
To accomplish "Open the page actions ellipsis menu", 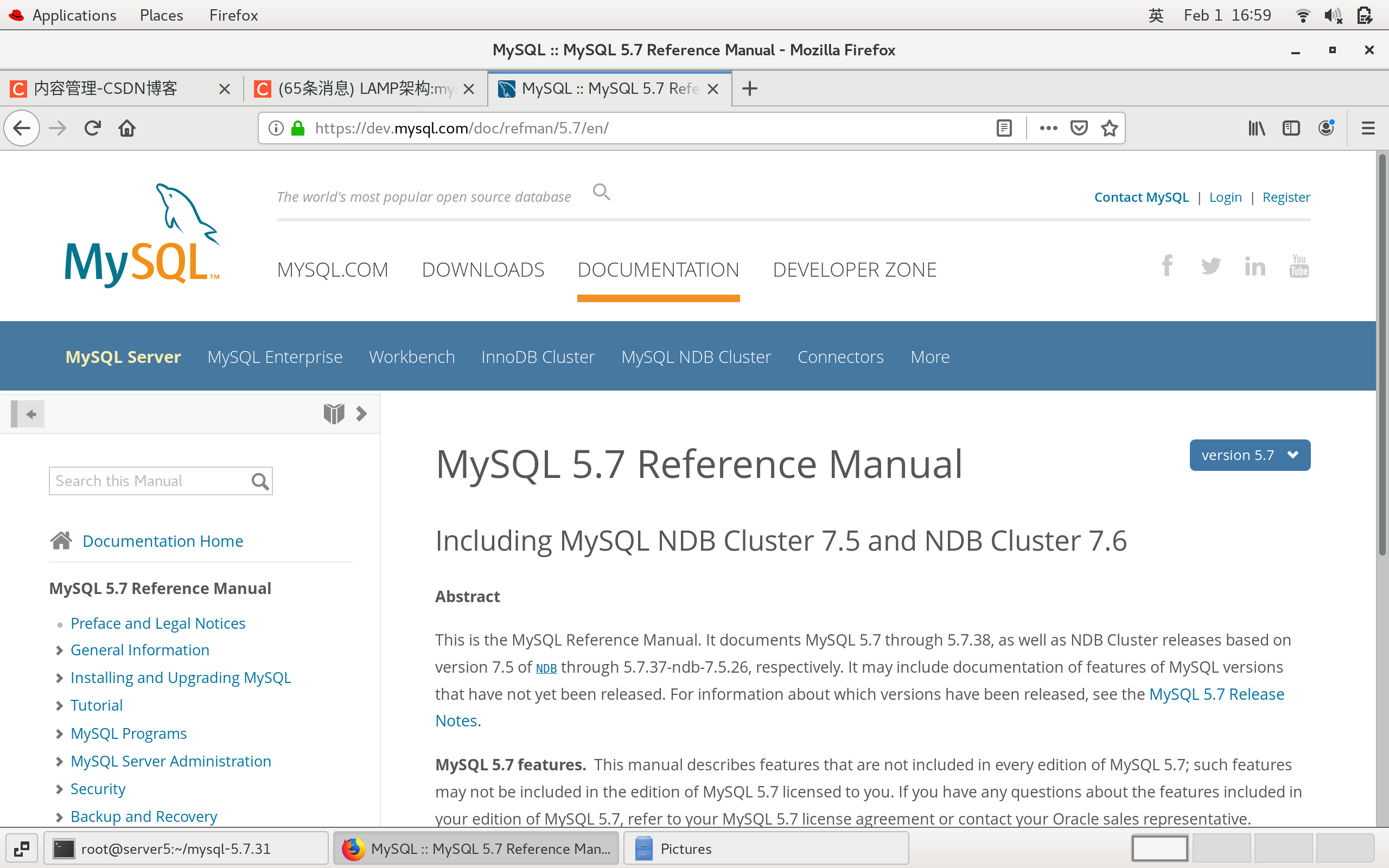I will (x=1048, y=128).
